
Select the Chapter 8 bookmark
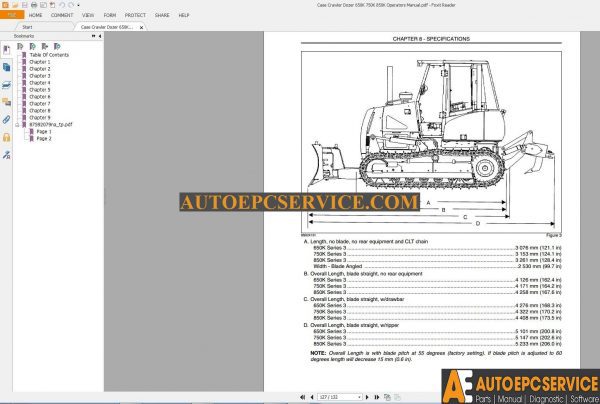coord(40,111)
